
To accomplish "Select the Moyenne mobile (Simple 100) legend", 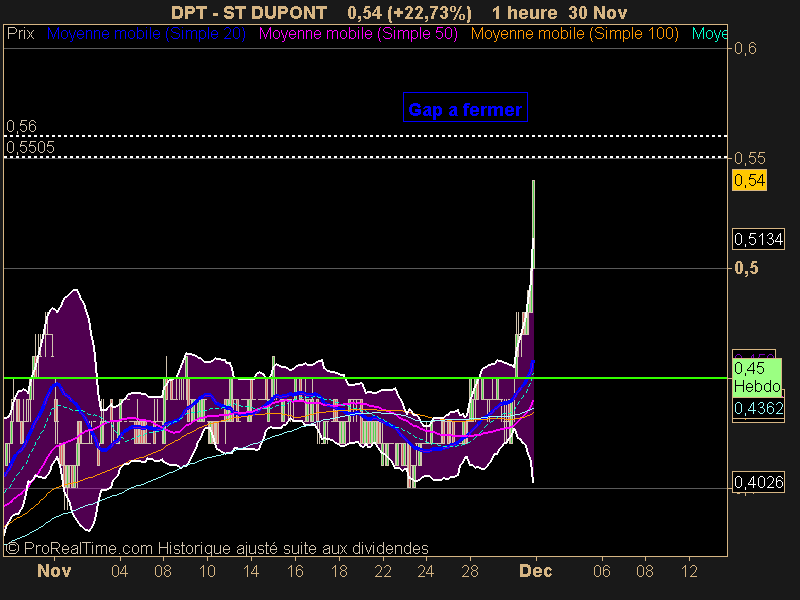I will coord(574,34).
